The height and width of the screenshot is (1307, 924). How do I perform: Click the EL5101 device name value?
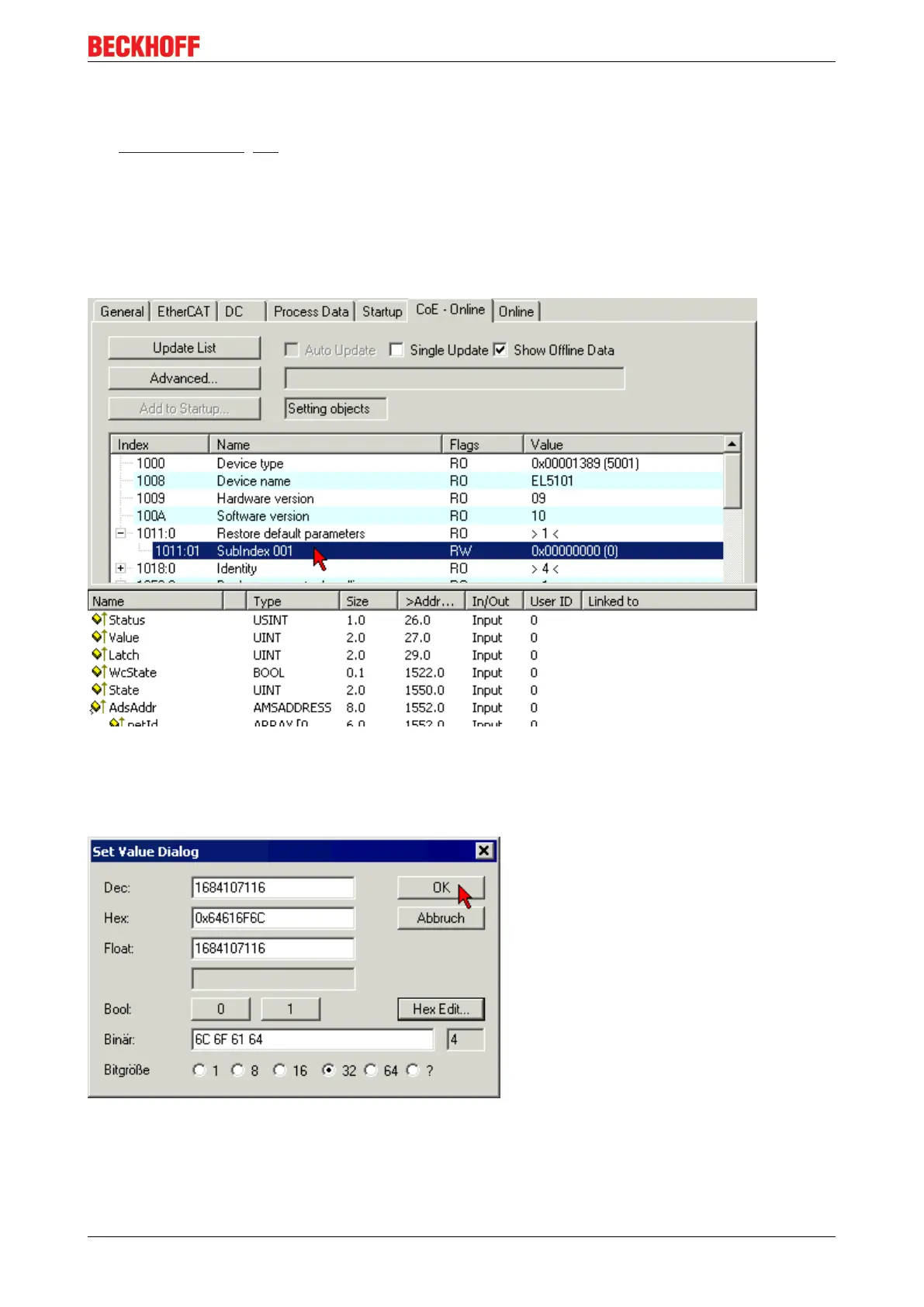(x=552, y=481)
